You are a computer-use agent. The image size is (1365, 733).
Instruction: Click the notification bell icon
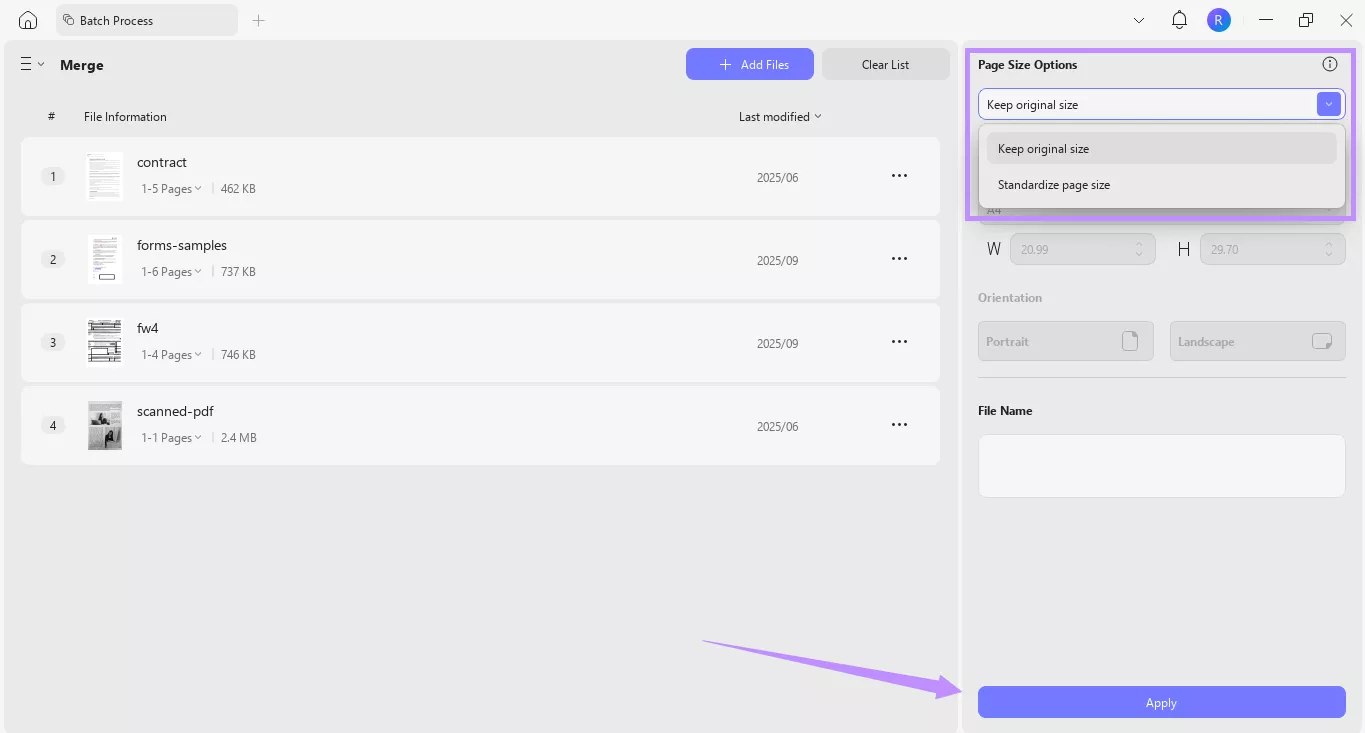tap(1178, 19)
